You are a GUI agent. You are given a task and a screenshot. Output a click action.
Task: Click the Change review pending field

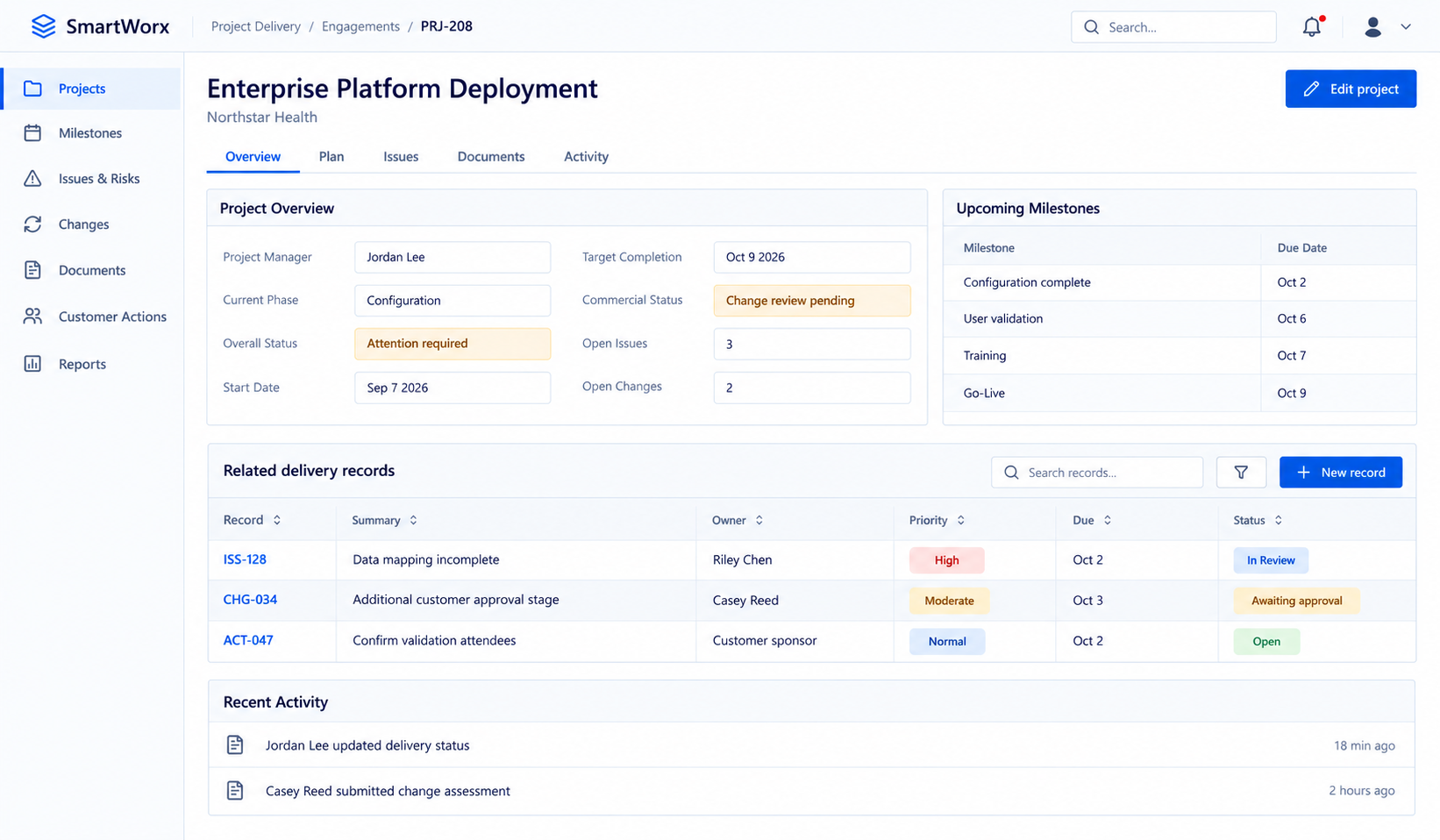[x=812, y=300]
